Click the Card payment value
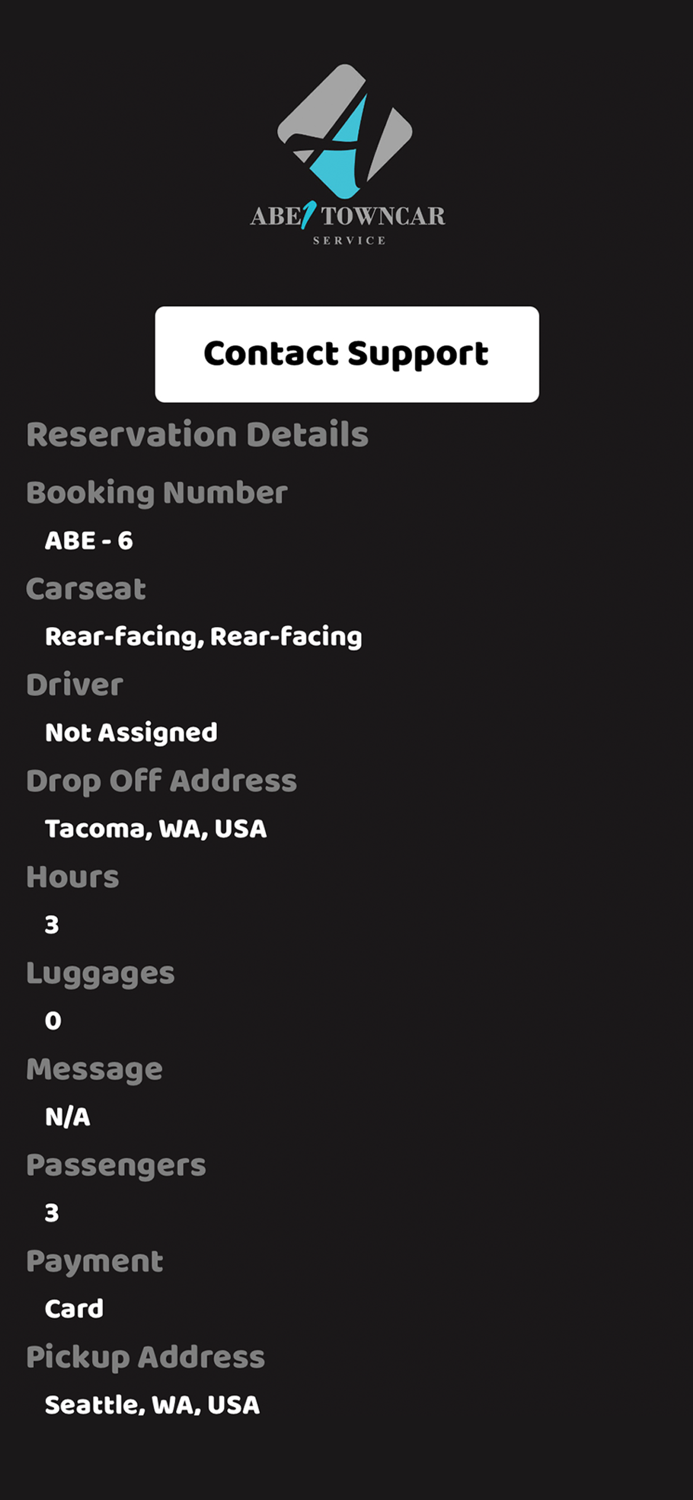Viewport: 693px width, 1500px height. tap(73, 1308)
